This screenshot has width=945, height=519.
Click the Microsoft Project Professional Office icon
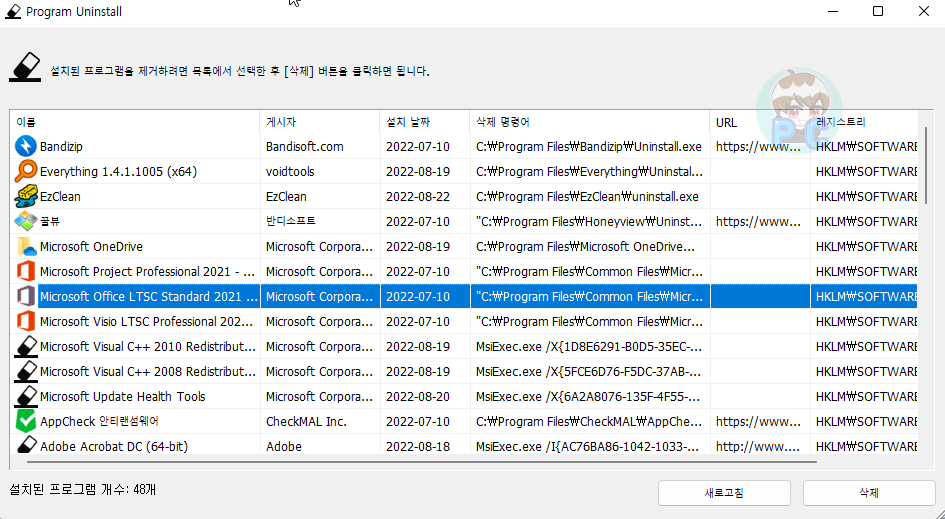(26, 271)
